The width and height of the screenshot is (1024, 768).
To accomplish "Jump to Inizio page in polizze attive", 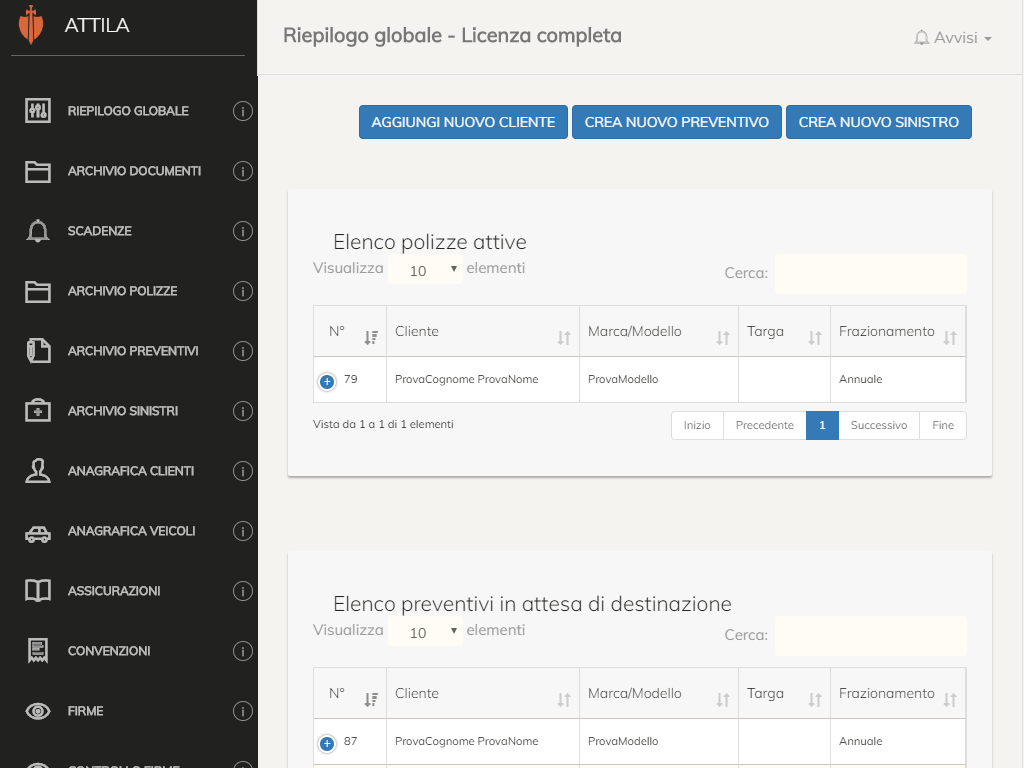I will click(x=697, y=425).
